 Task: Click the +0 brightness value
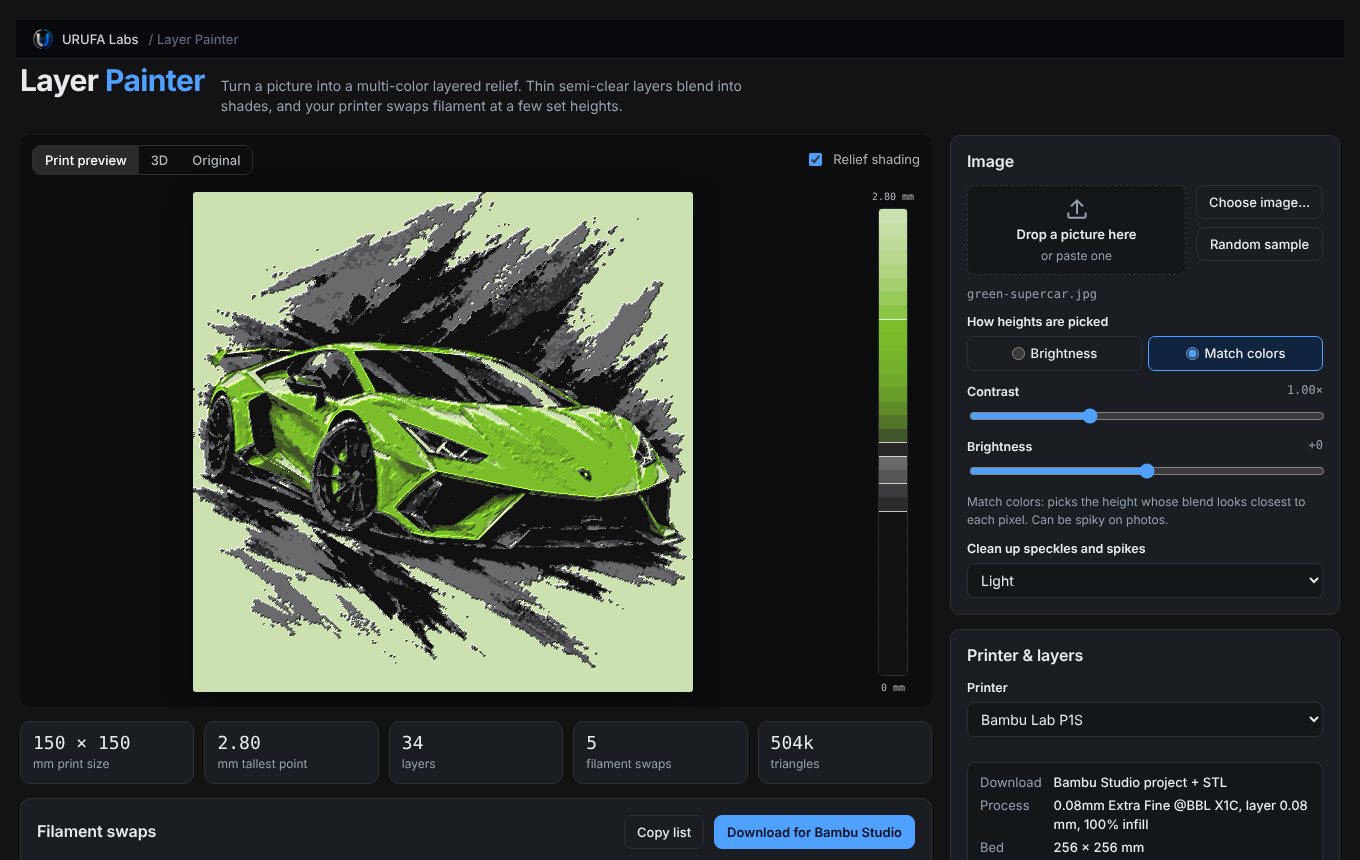coord(1315,445)
